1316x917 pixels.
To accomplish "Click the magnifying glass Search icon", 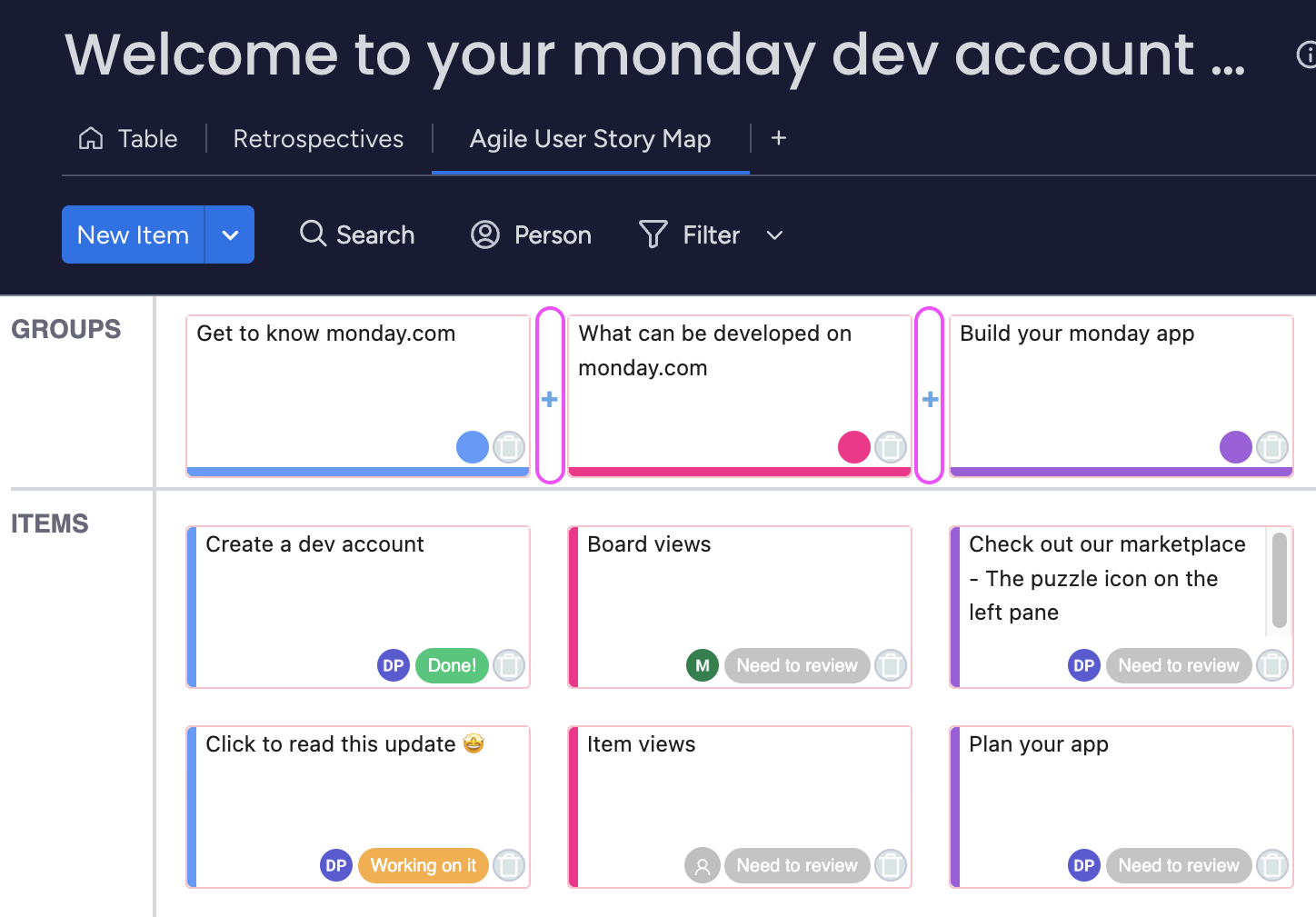I will point(313,234).
